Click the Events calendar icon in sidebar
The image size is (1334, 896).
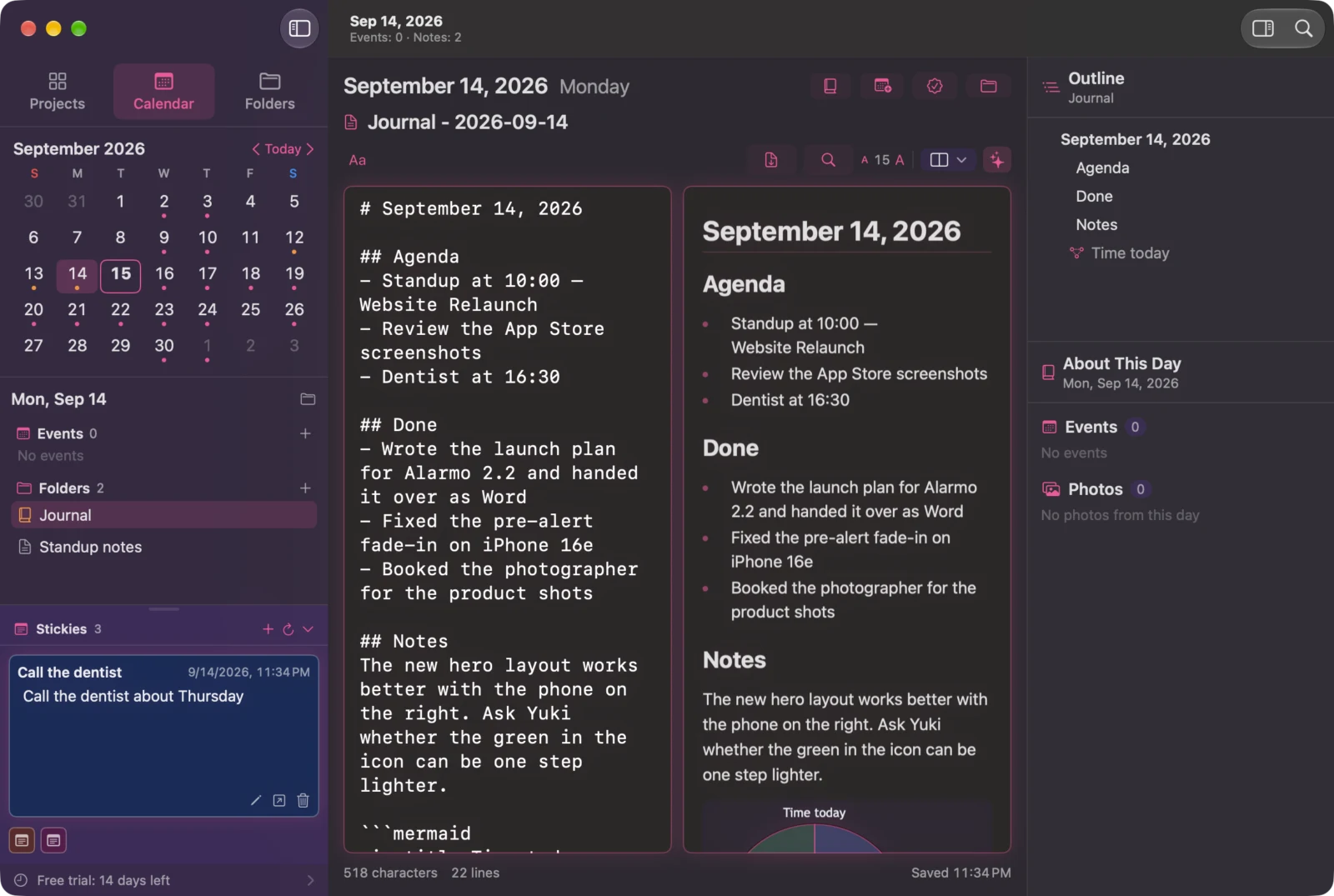click(23, 433)
